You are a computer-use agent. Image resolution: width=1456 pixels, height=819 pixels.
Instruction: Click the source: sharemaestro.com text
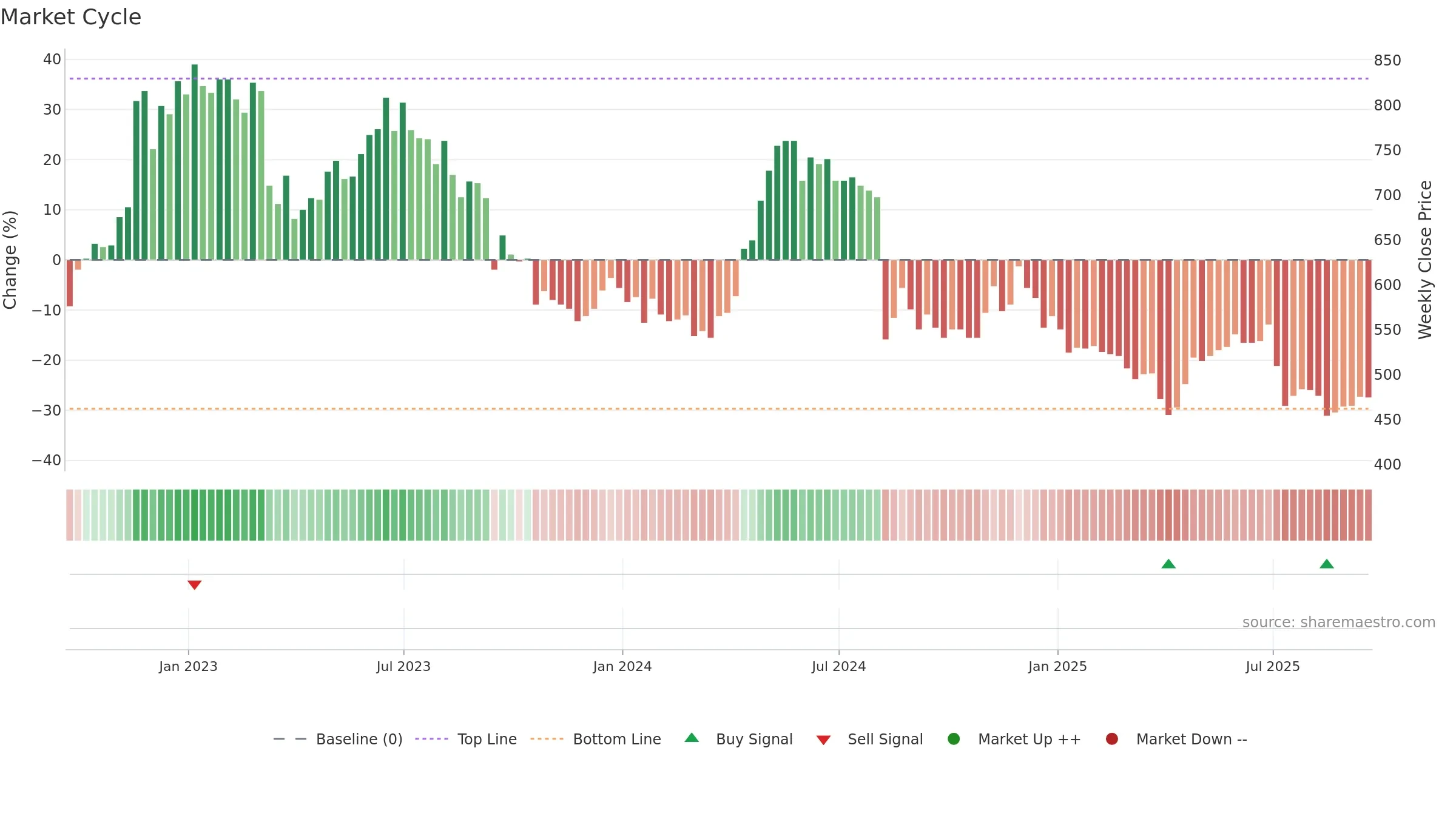[x=1339, y=622]
